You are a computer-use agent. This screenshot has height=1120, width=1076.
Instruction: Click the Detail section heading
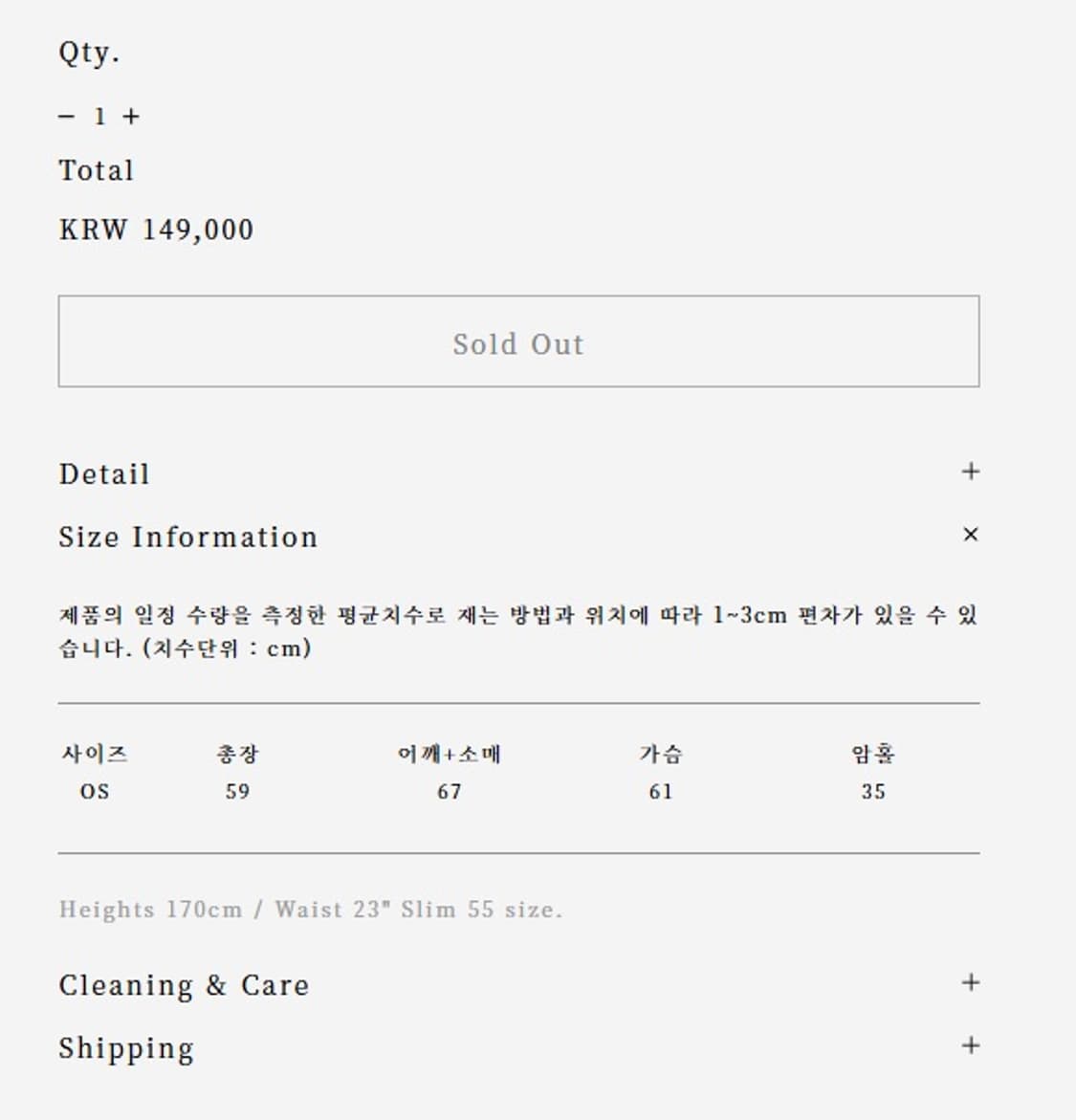tap(104, 473)
